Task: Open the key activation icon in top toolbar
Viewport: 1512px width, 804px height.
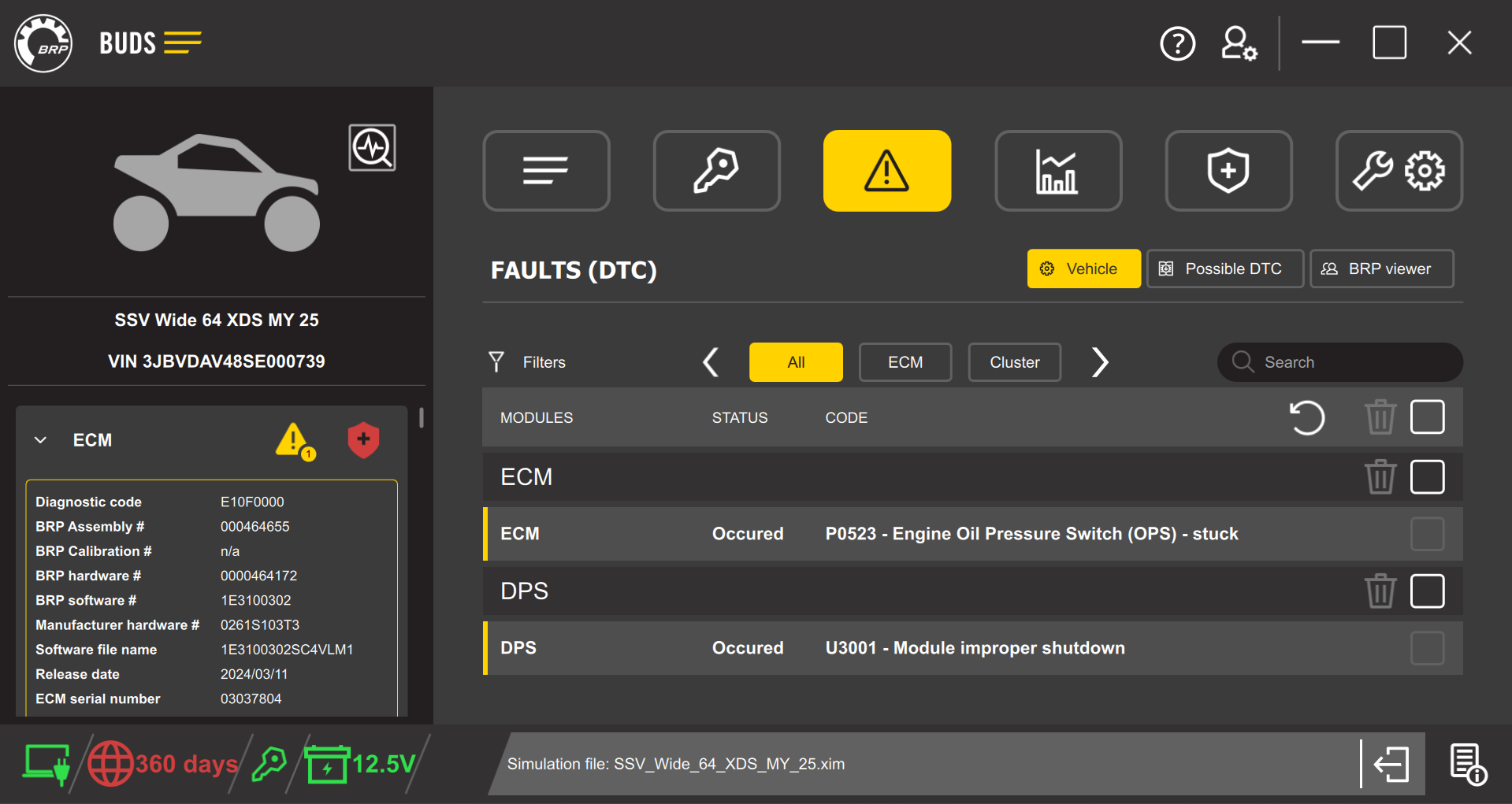Action: (716, 170)
